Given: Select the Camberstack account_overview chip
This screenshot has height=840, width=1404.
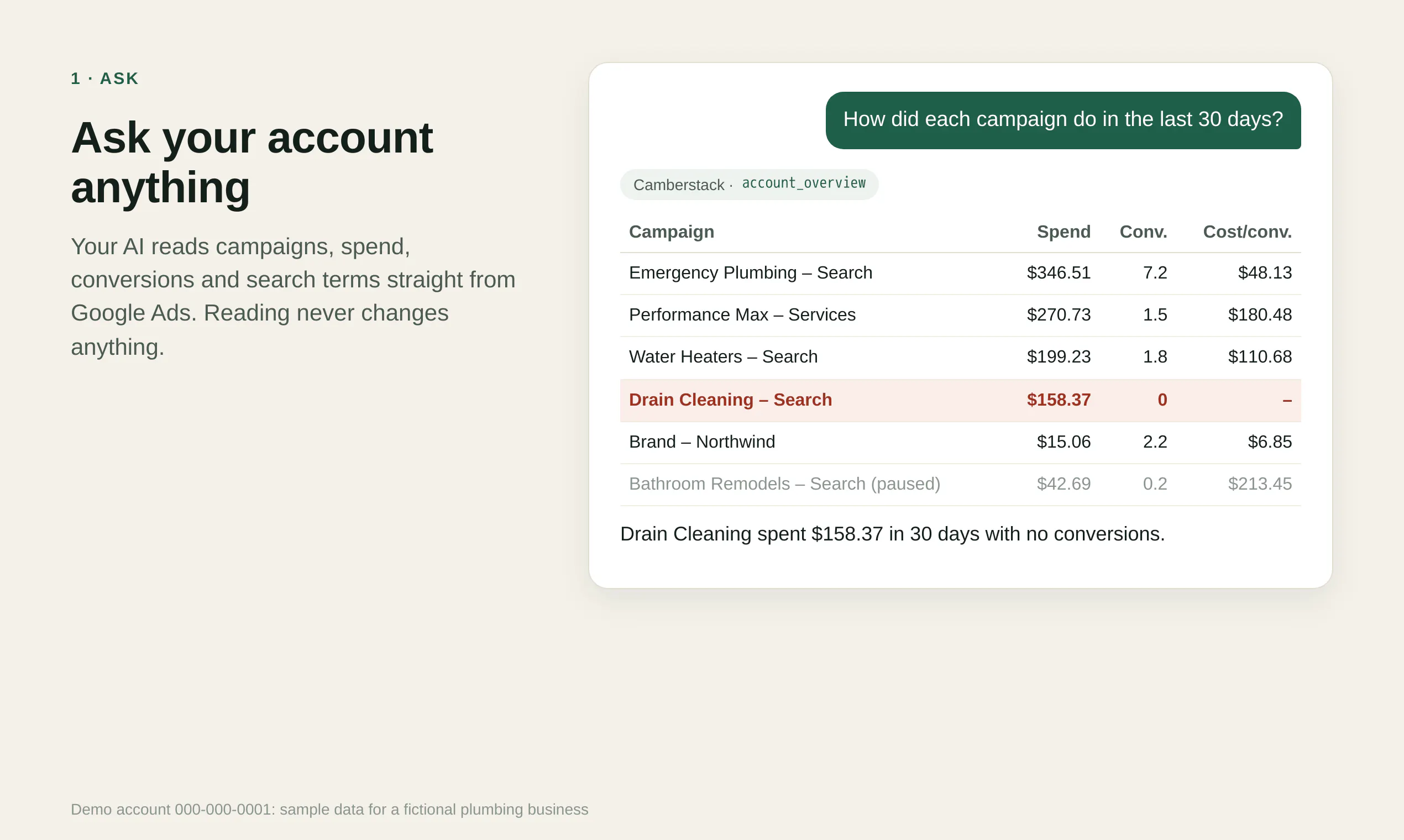Looking at the screenshot, I should [x=749, y=185].
